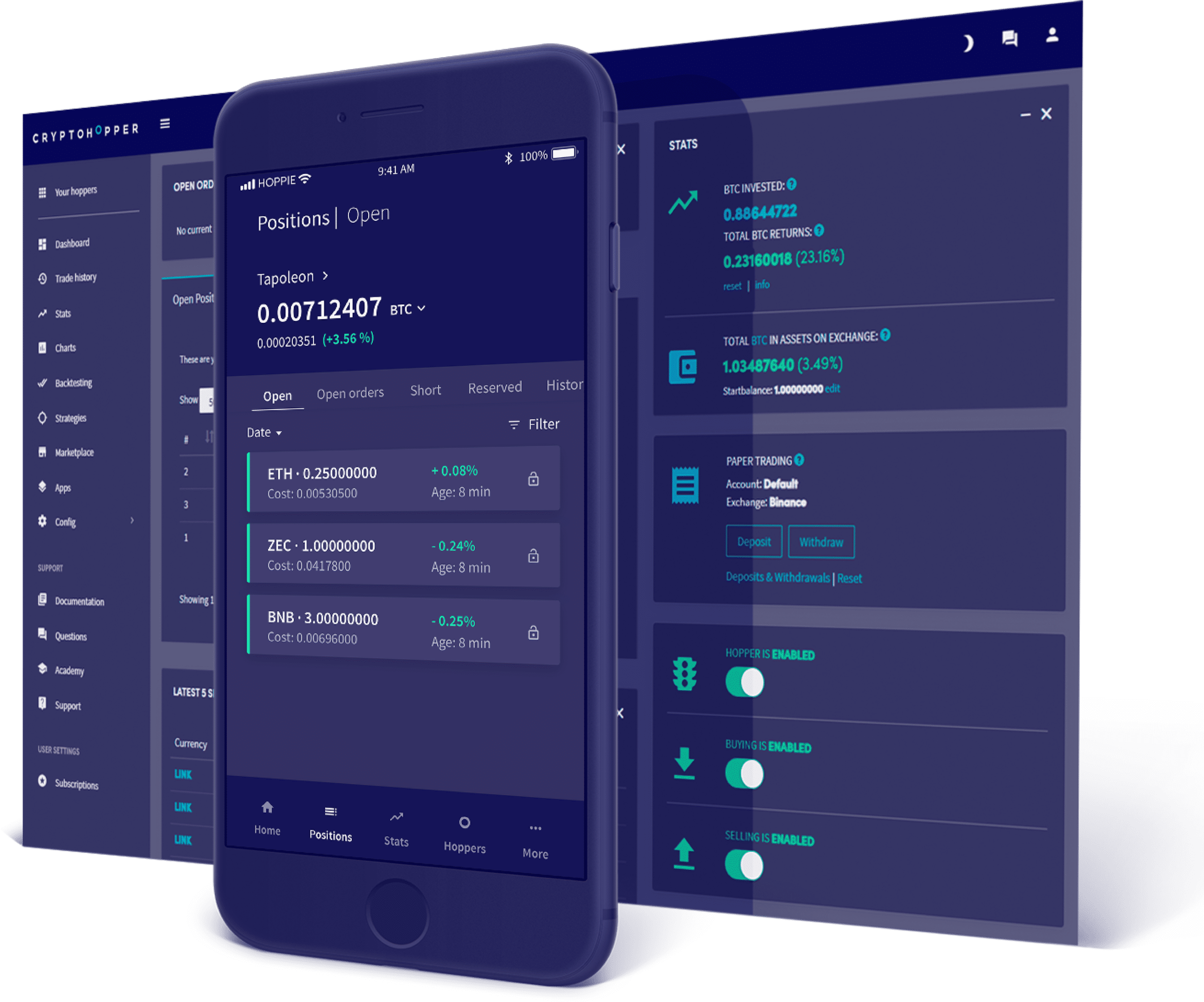Switch to Open Orders tab

pos(348,393)
